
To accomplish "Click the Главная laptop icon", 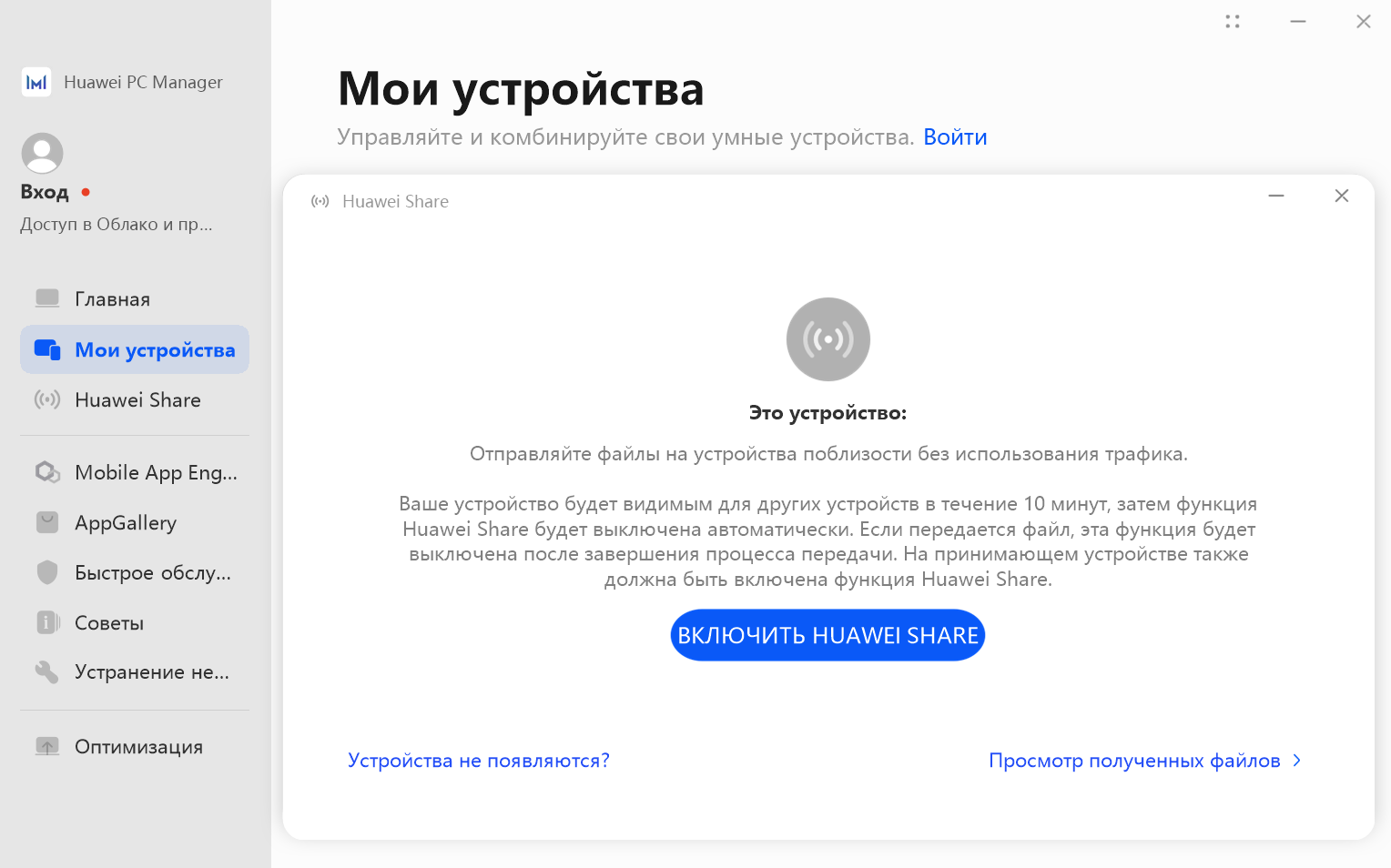I will (x=47, y=298).
